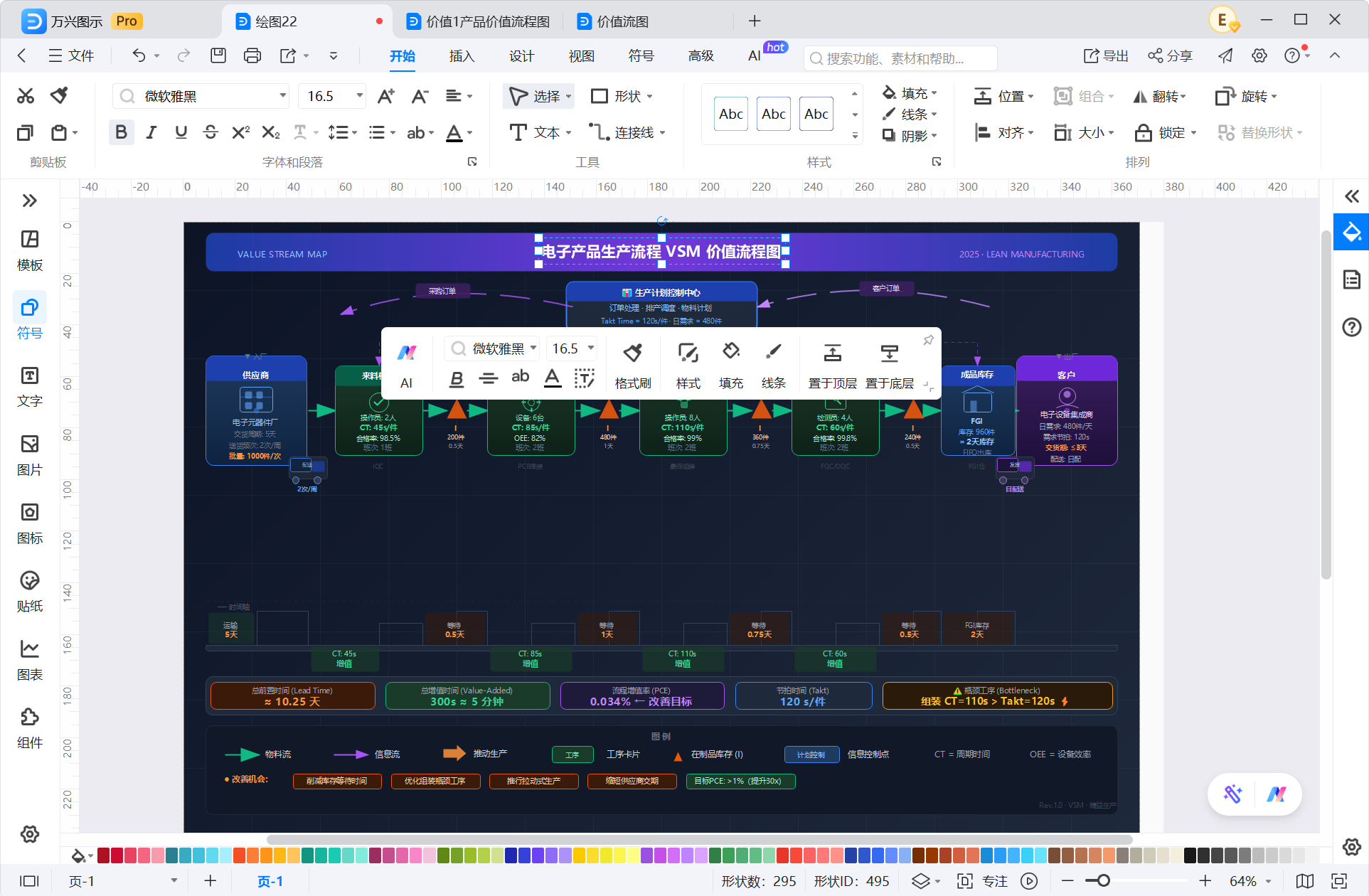1369x896 pixels.
Task: Switch to the Design (设计) ribbon tab
Action: click(x=521, y=55)
